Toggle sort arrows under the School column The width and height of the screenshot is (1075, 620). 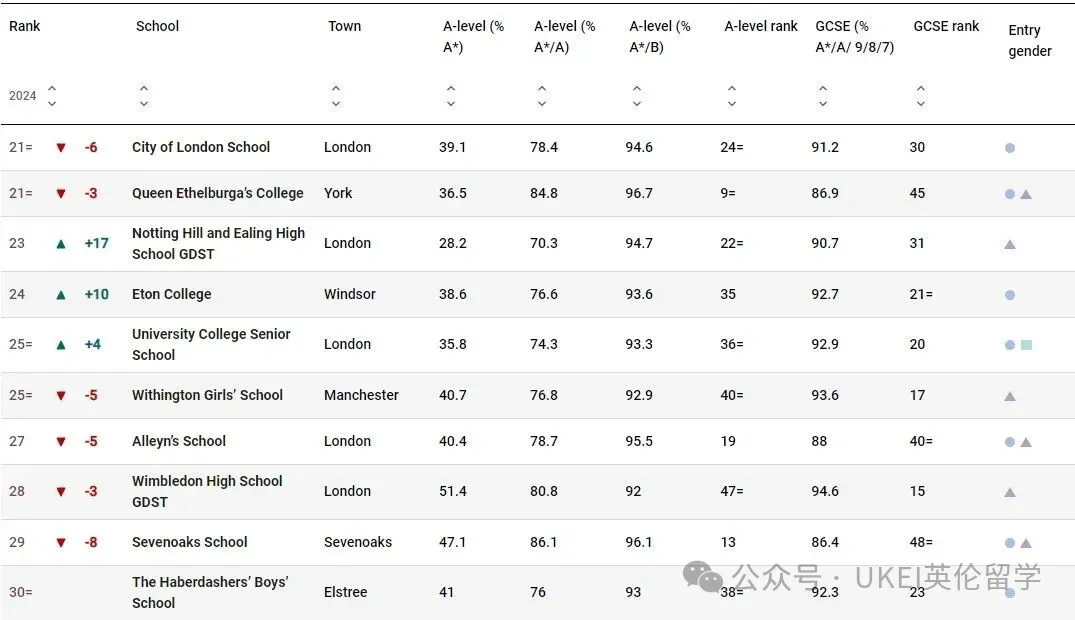pyautogui.click(x=144, y=96)
